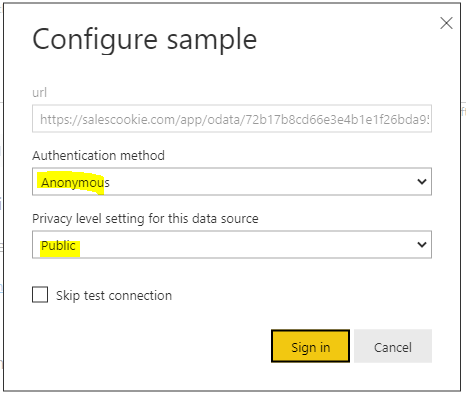Click the Skip test connection label text
The image size is (466, 397).
[114, 296]
